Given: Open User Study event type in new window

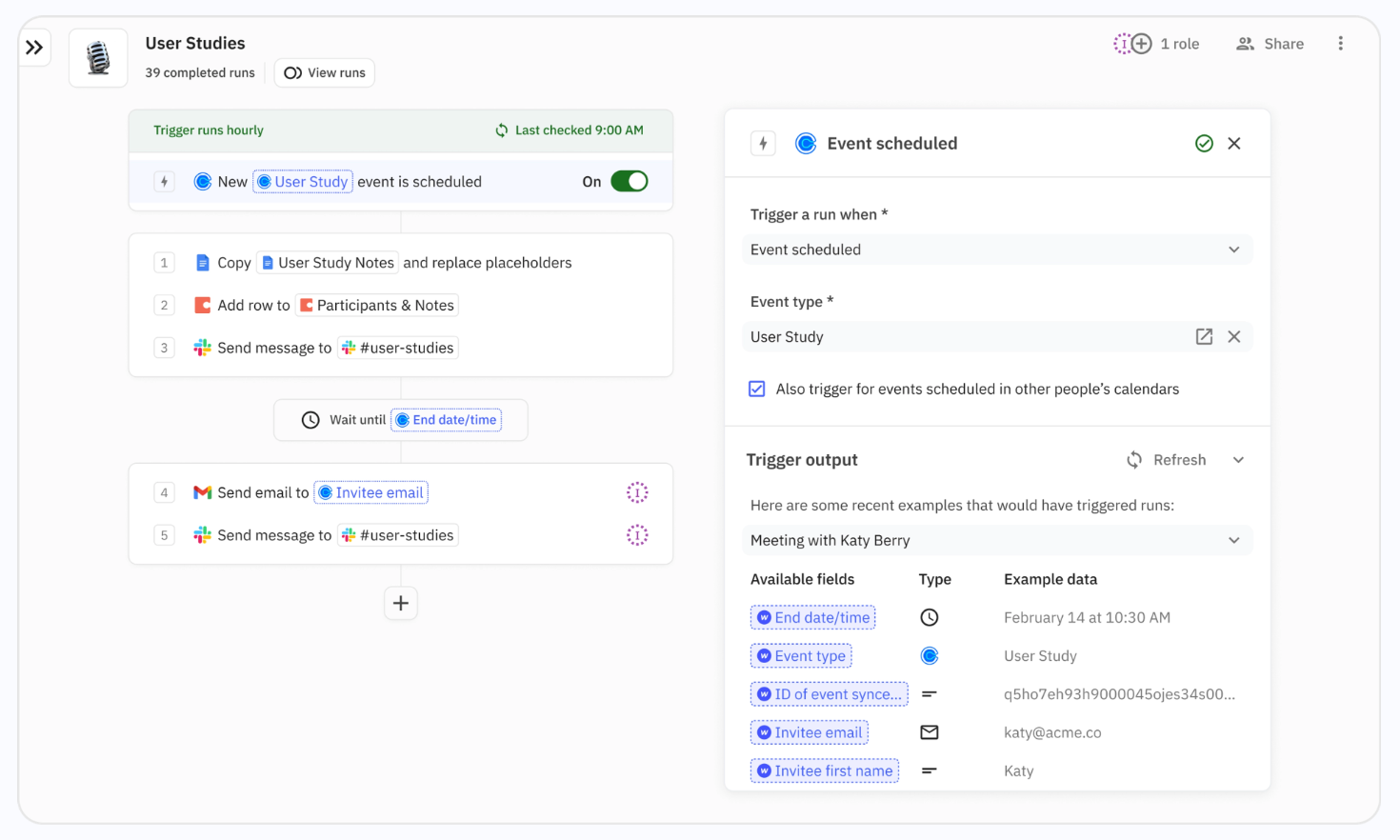Looking at the screenshot, I should 1204,337.
